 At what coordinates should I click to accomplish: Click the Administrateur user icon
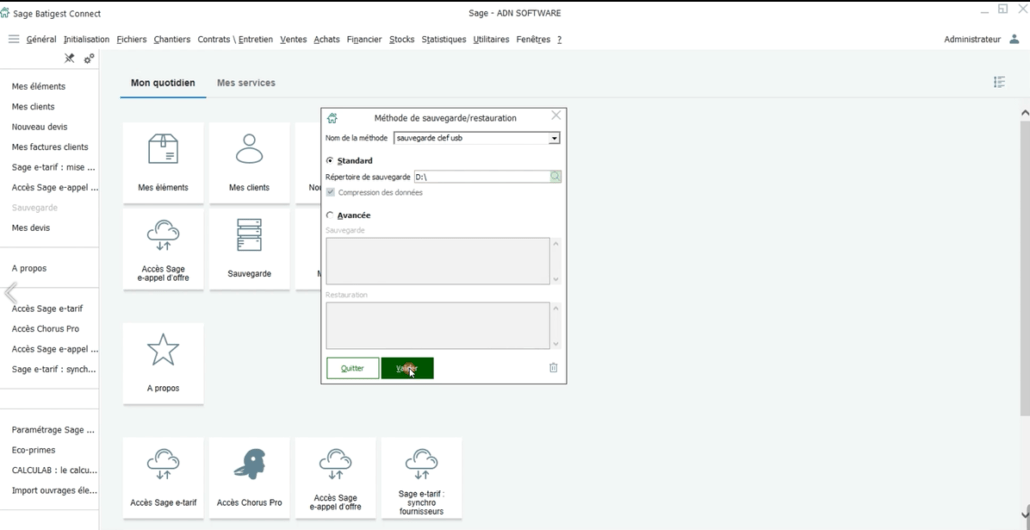[1015, 39]
